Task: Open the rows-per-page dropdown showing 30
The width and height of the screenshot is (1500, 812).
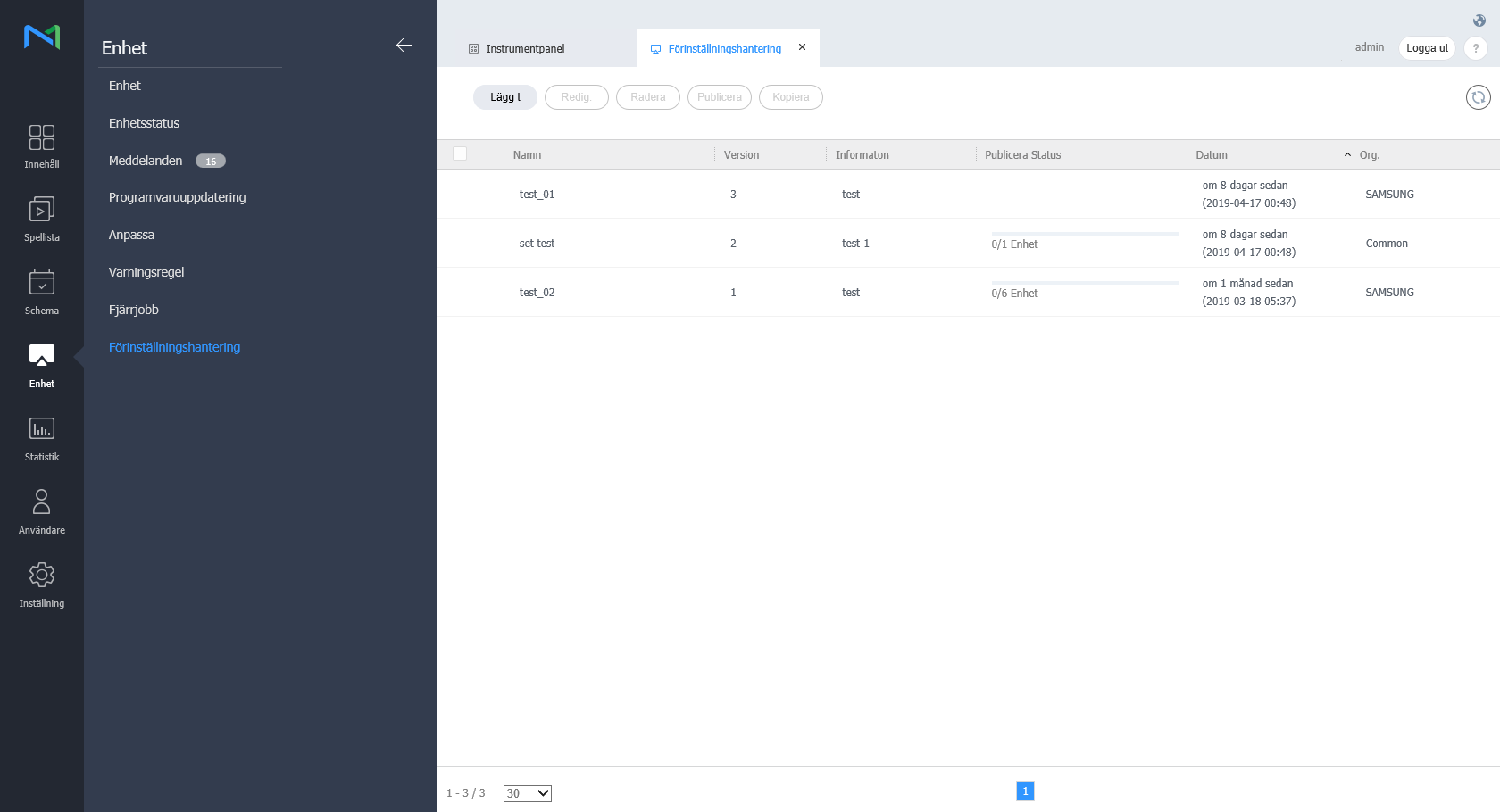Action: click(528, 793)
